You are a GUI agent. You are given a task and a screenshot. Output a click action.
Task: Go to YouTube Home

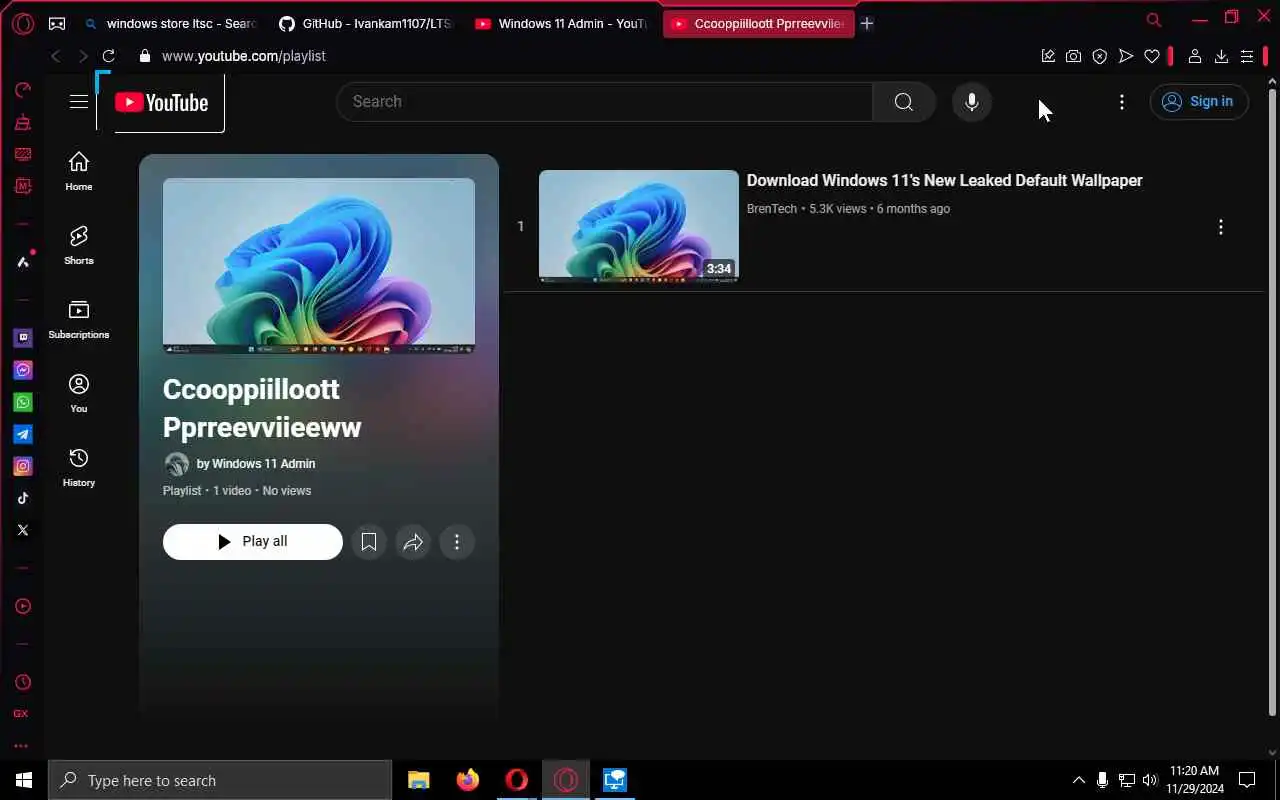click(79, 171)
